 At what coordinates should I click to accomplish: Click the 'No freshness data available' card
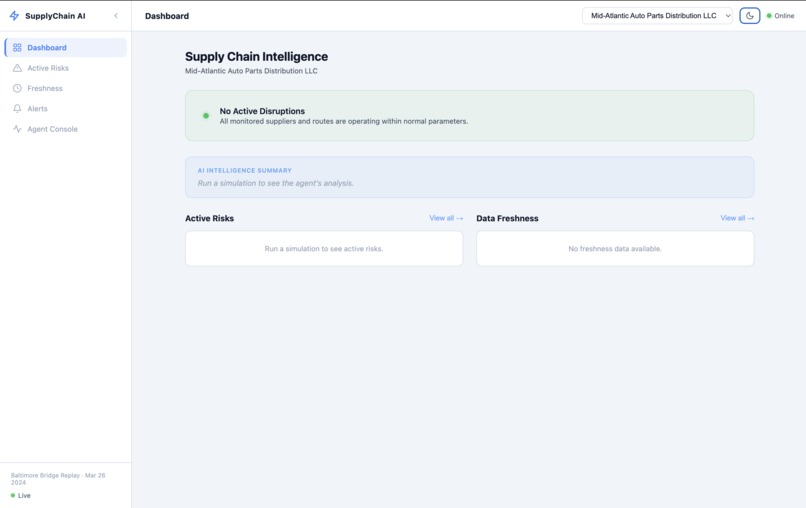click(615, 249)
